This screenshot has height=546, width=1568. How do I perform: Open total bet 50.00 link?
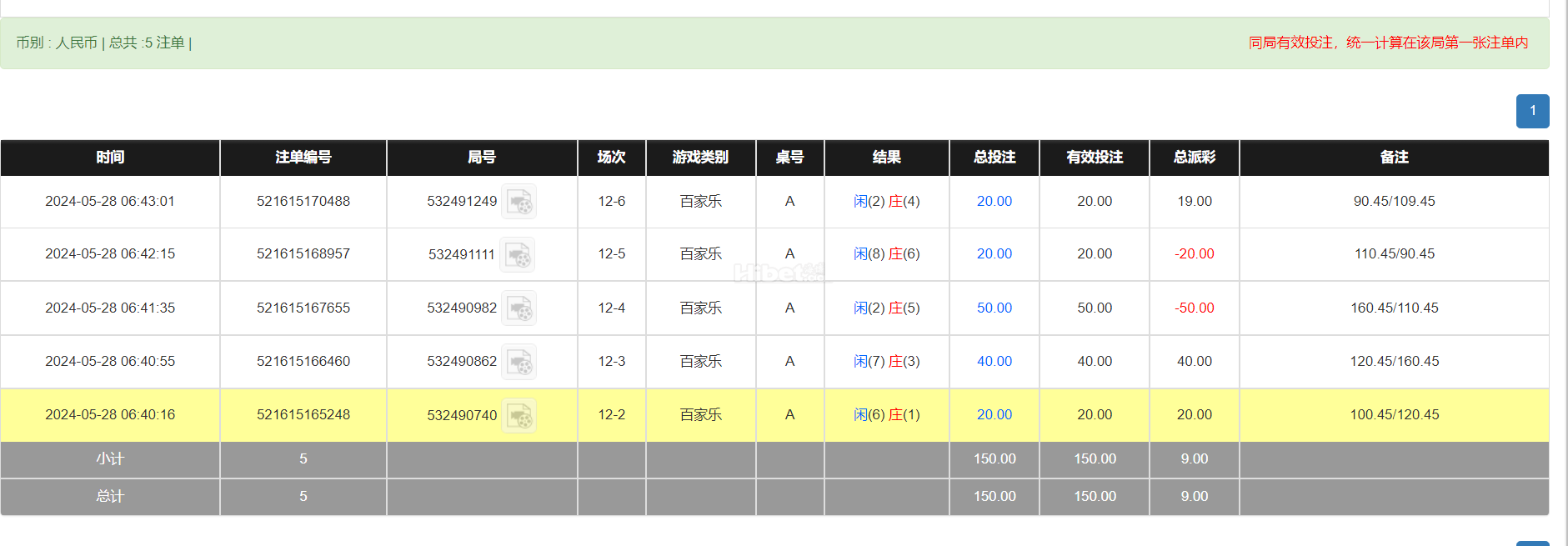(994, 308)
